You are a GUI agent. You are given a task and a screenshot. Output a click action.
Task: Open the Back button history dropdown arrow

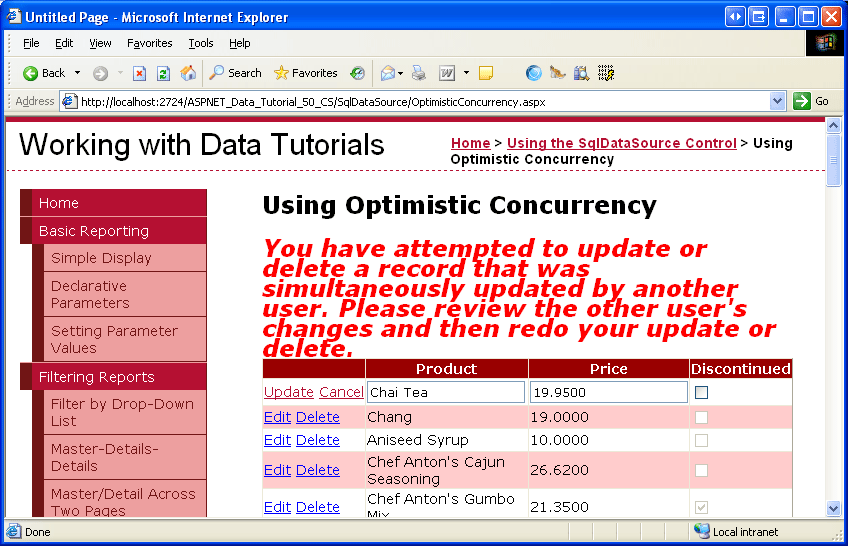pos(77,73)
